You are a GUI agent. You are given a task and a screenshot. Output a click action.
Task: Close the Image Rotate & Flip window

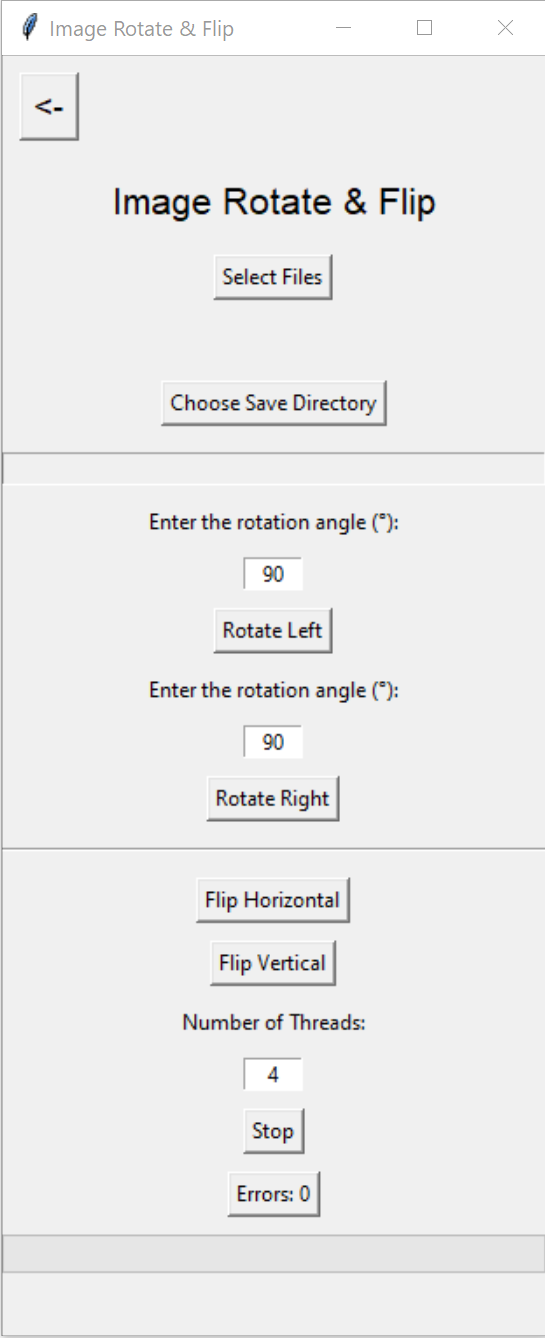click(x=505, y=28)
